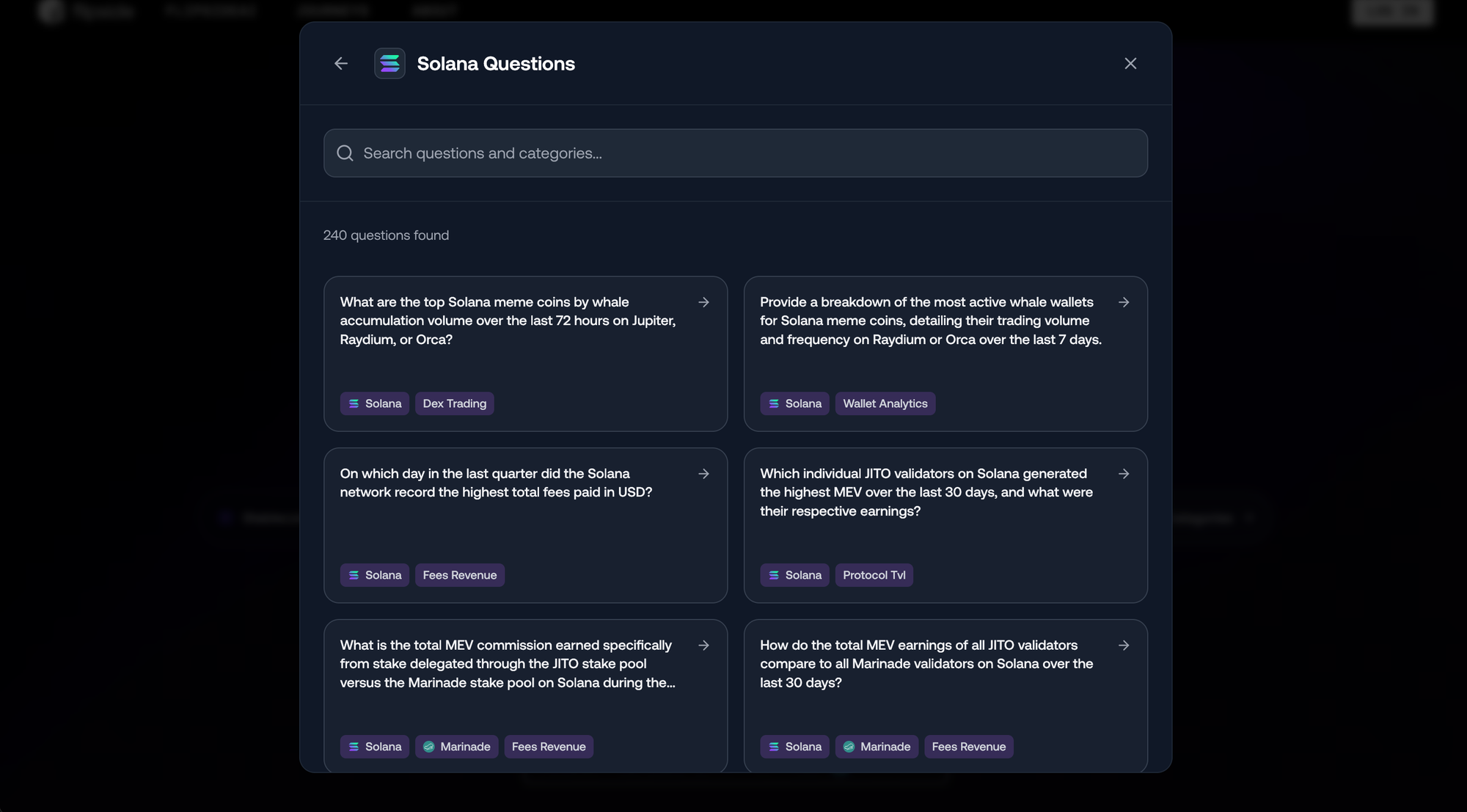1467x812 pixels.
Task: Click the arrow on the highest fees day question
Action: click(x=703, y=474)
